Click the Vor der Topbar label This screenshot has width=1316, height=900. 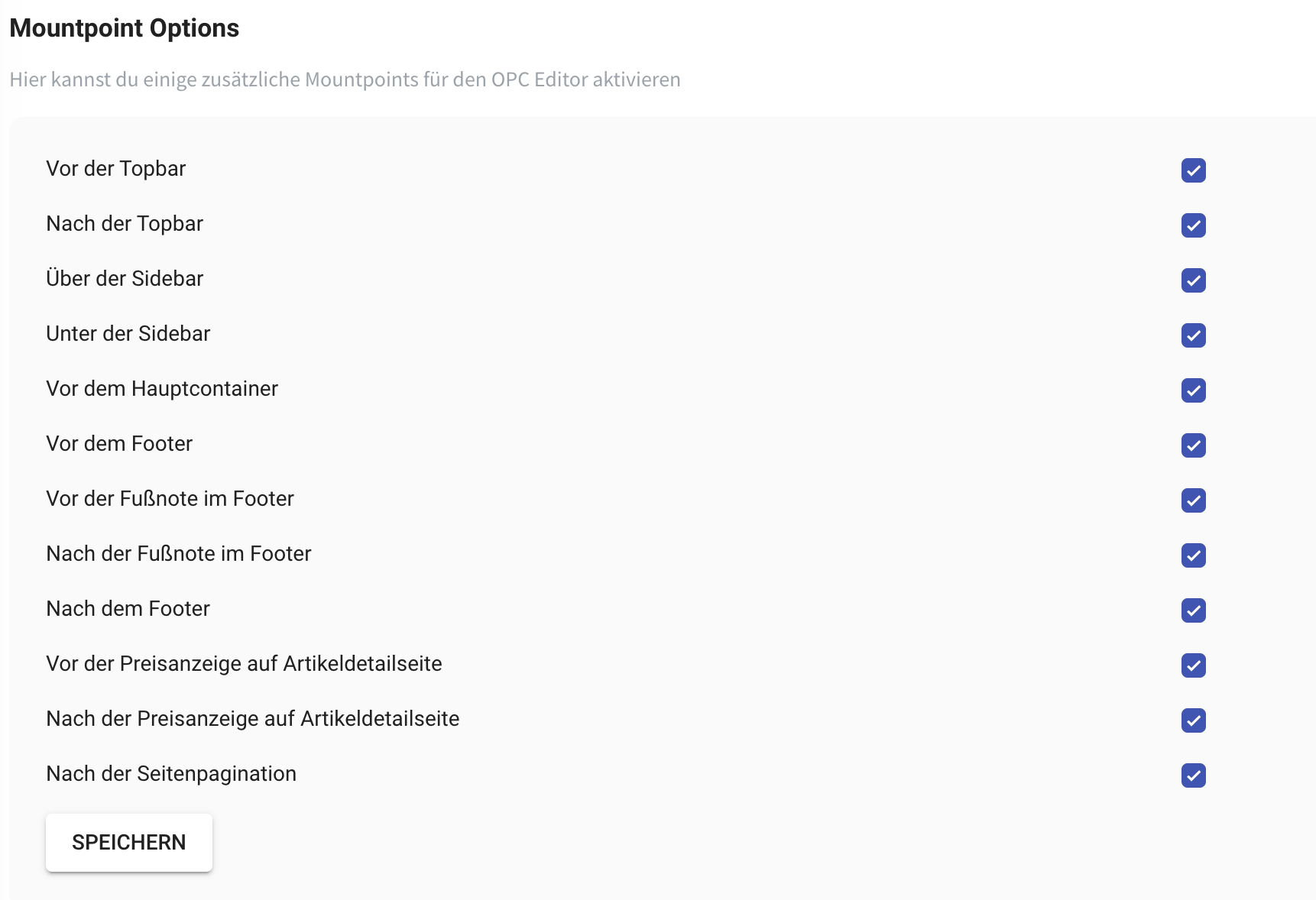[x=116, y=169]
